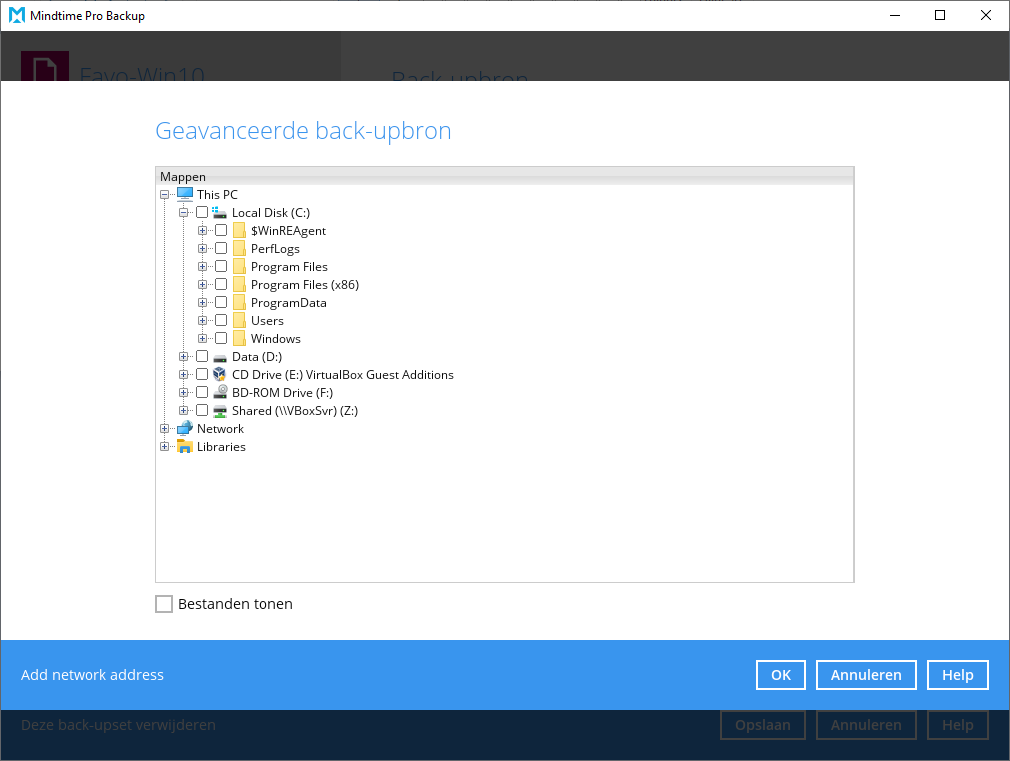Expand the $WinREAgent folder node

tap(202, 231)
